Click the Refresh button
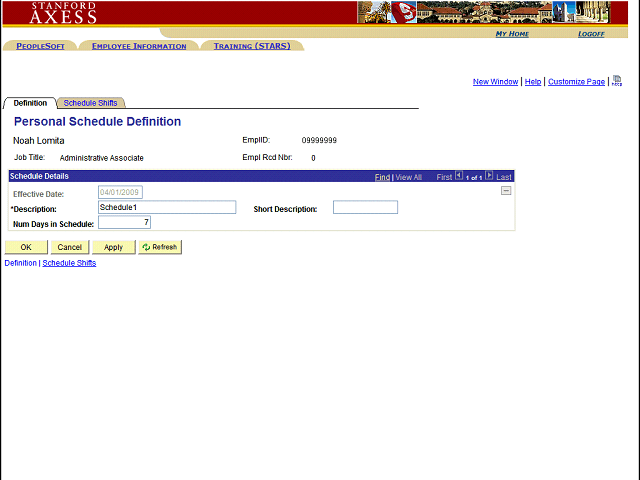 [160, 247]
